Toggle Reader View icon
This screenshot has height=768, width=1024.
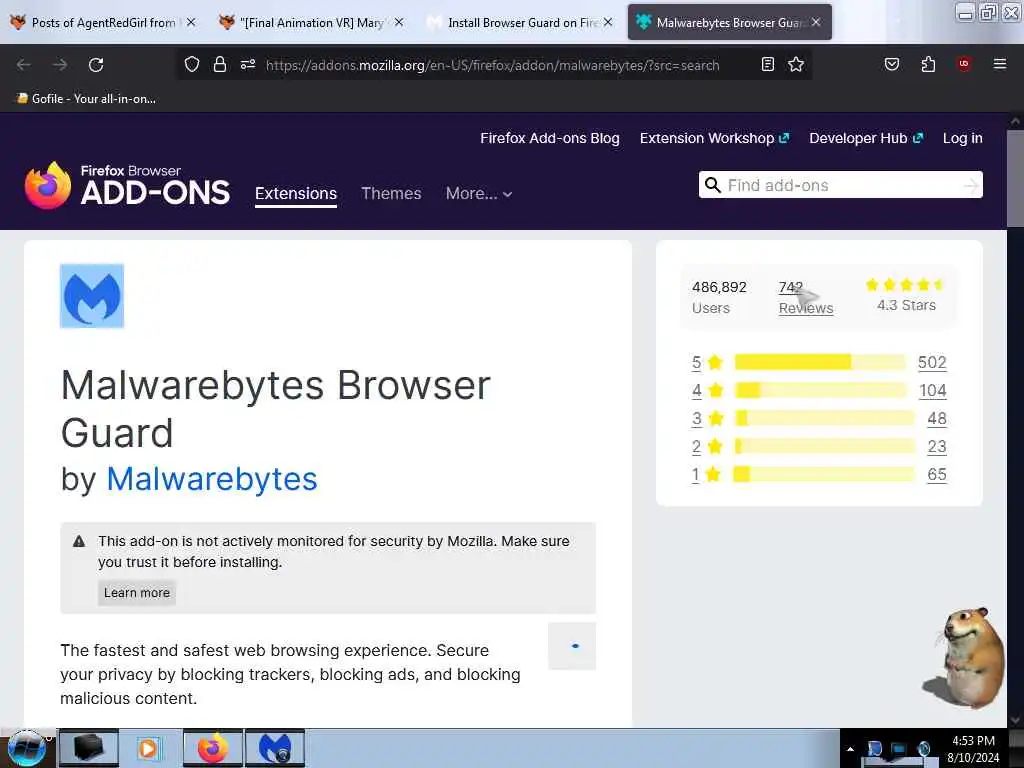coord(768,64)
